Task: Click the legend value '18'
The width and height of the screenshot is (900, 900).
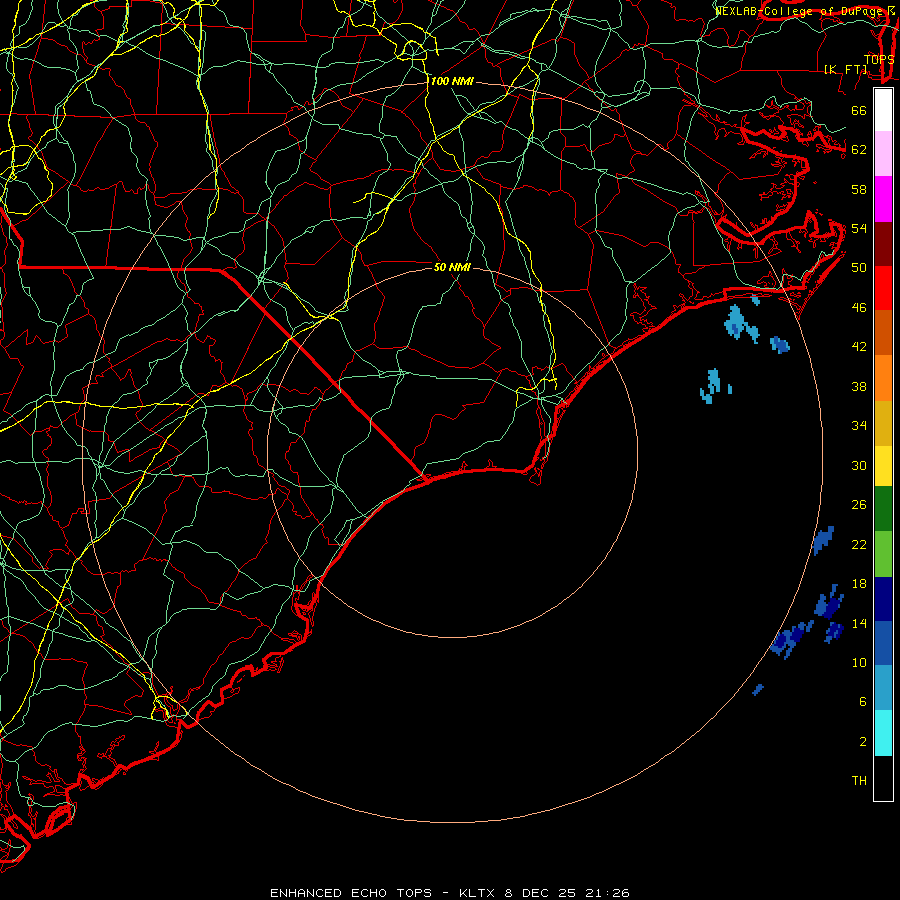Action: coord(859,584)
